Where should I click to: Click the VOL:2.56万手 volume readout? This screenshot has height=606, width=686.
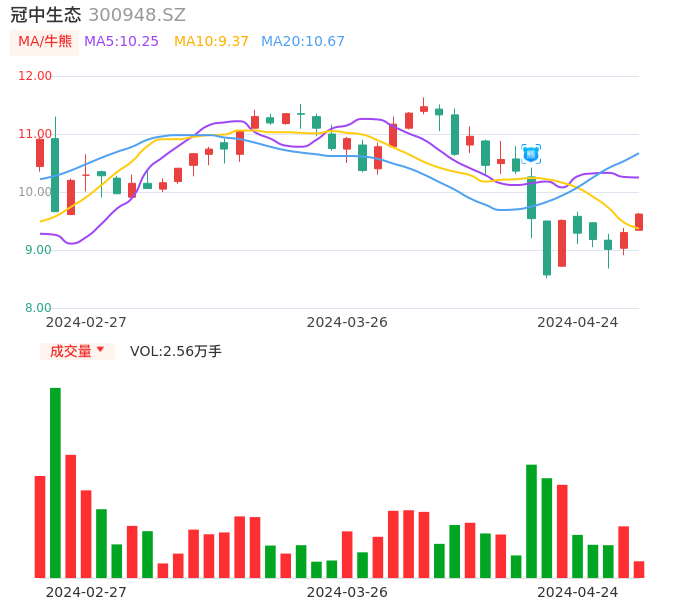coord(176,351)
